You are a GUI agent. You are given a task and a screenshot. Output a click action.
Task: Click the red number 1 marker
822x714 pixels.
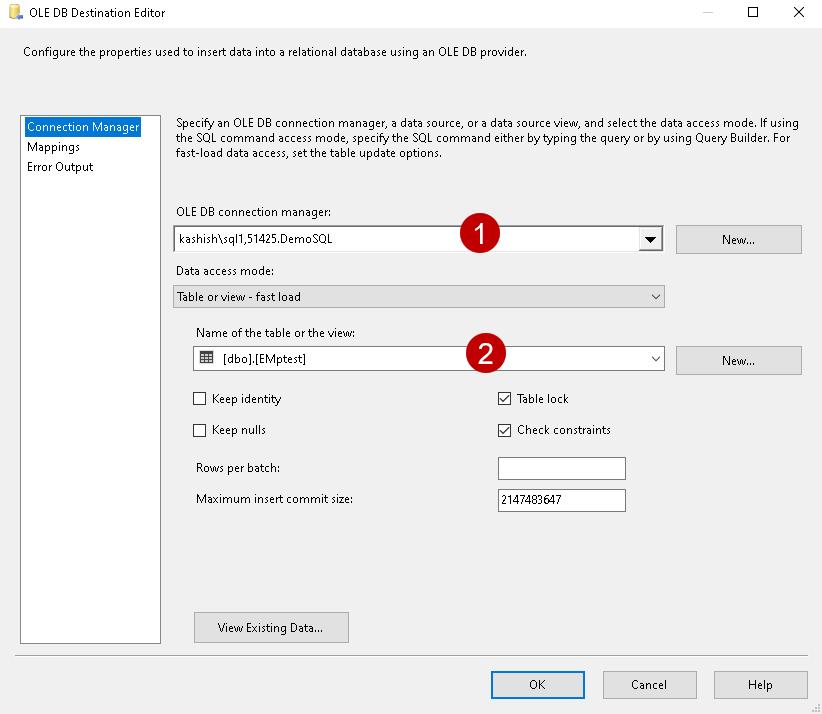coord(479,235)
